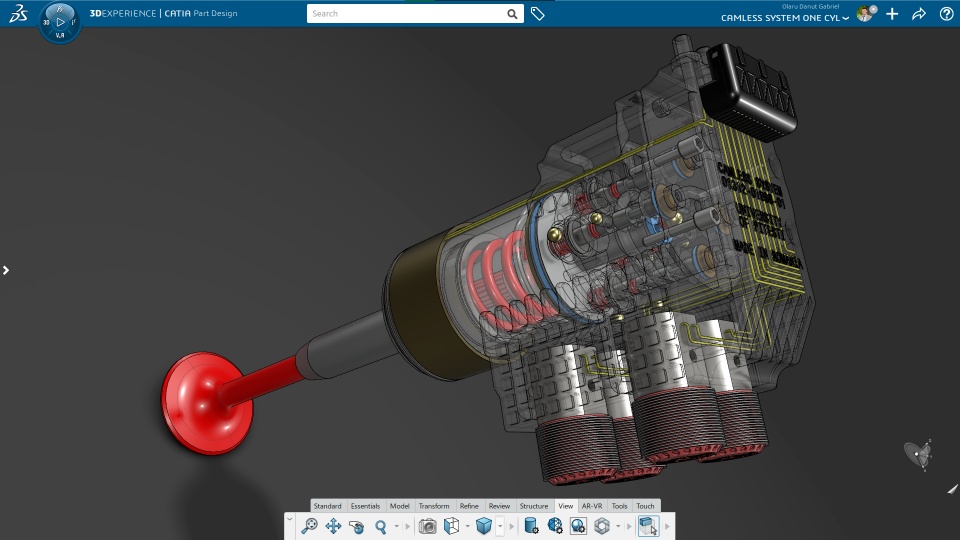Expand section arrow after hexagon dropdown

[x=629, y=527]
